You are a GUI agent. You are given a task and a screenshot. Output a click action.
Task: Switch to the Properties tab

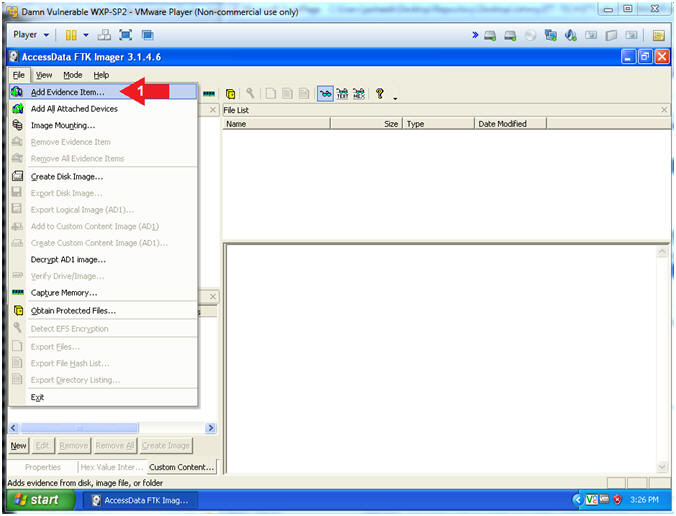(43, 467)
